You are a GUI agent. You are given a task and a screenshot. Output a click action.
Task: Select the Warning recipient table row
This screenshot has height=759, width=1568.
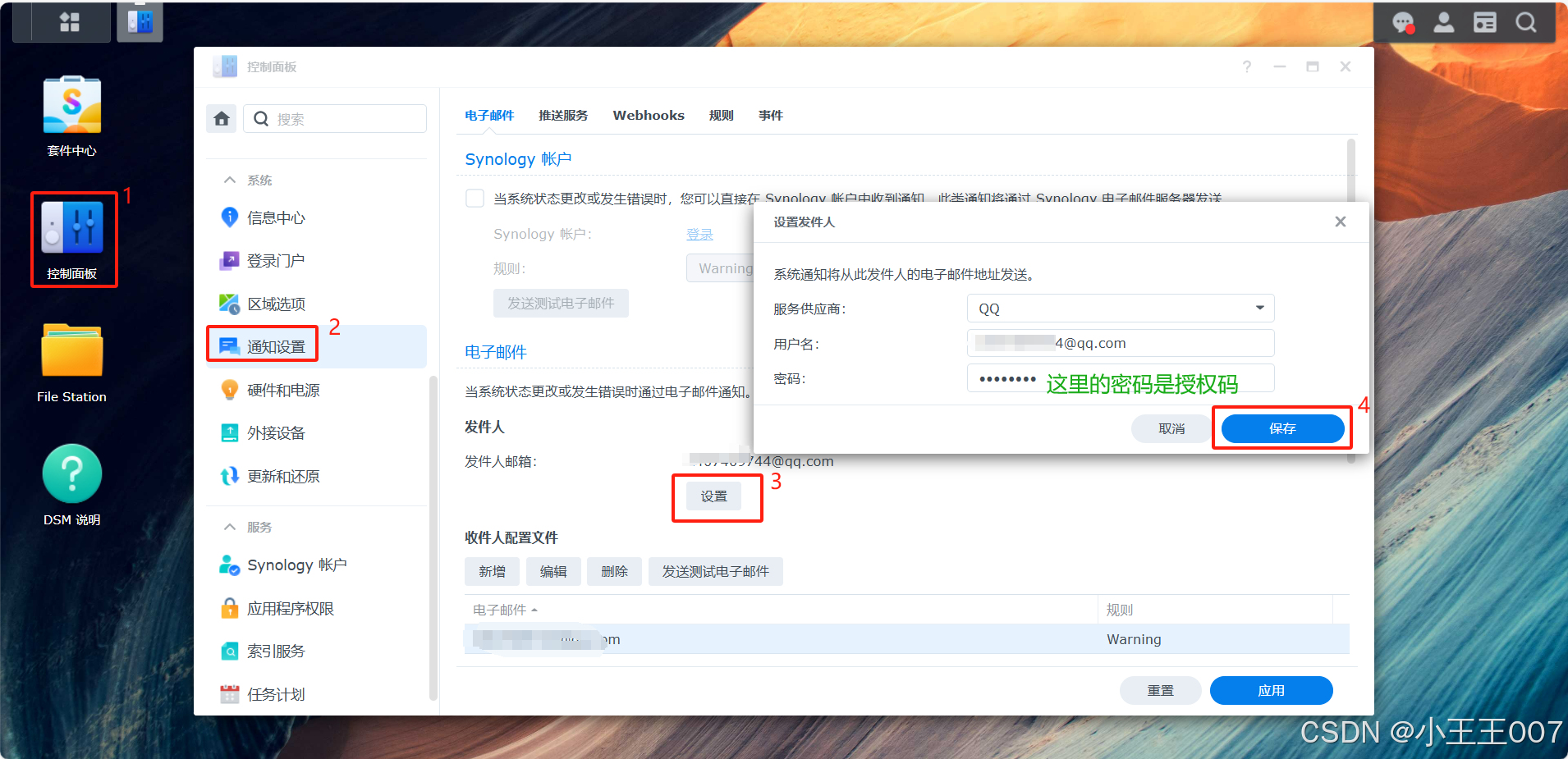[907, 639]
